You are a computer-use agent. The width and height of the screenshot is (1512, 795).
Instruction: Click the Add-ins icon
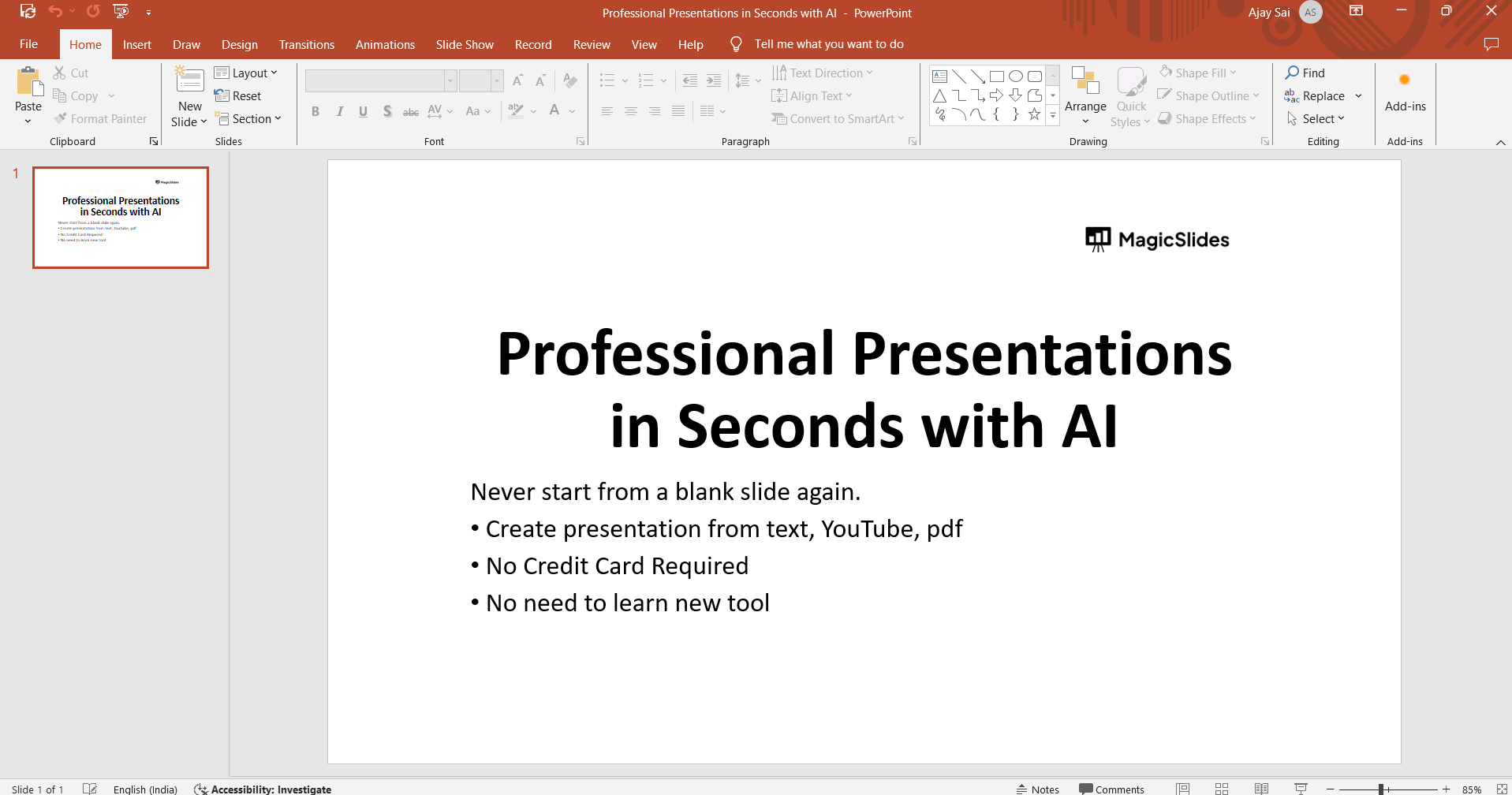click(1405, 80)
